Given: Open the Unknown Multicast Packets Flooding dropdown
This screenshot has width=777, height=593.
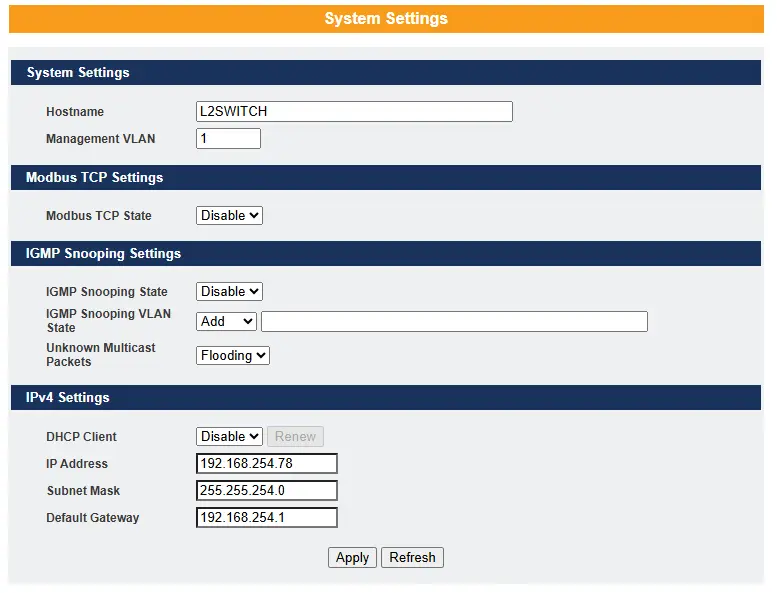Looking at the screenshot, I should (233, 355).
